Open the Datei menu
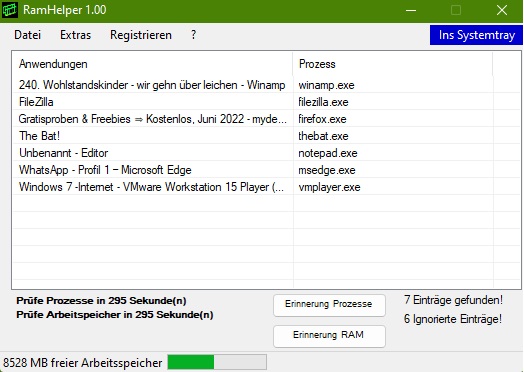Screen dimensions: 524x372 [27, 35]
